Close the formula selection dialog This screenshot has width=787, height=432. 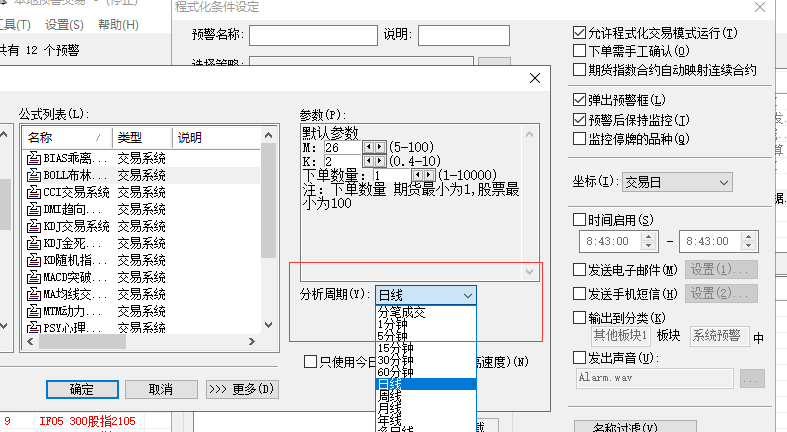click(x=535, y=78)
